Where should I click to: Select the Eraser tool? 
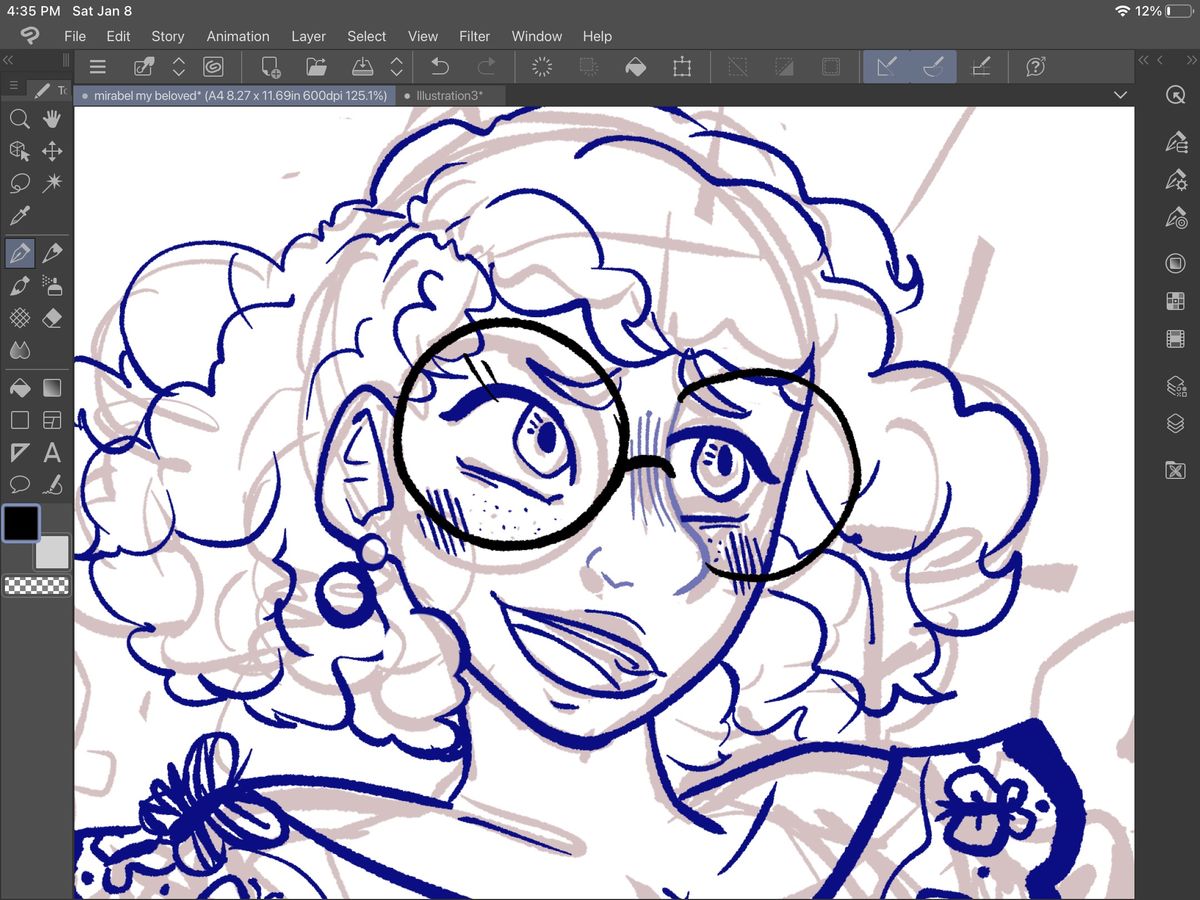click(52, 318)
